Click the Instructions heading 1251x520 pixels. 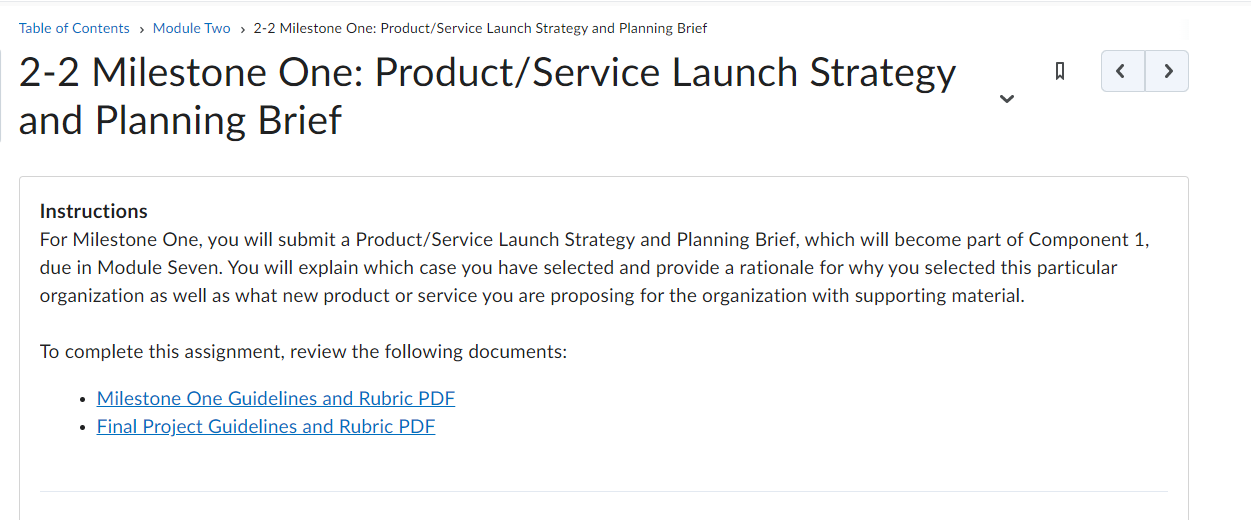[94, 211]
